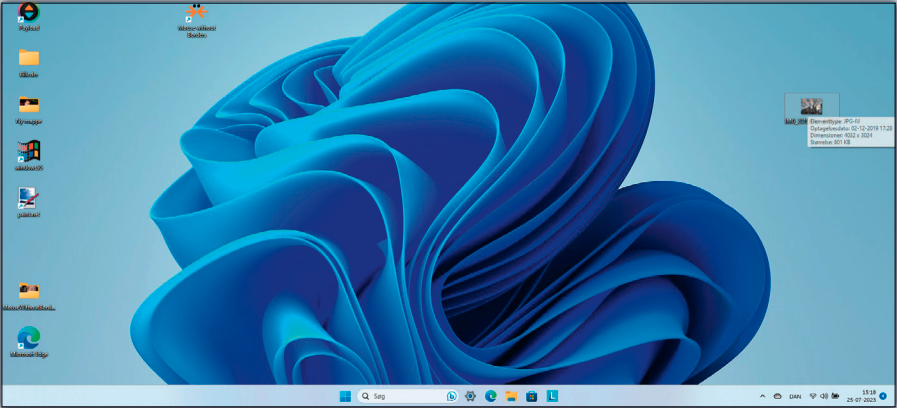Open Microsoft Store from the taskbar
897x408 pixels.
click(x=531, y=396)
